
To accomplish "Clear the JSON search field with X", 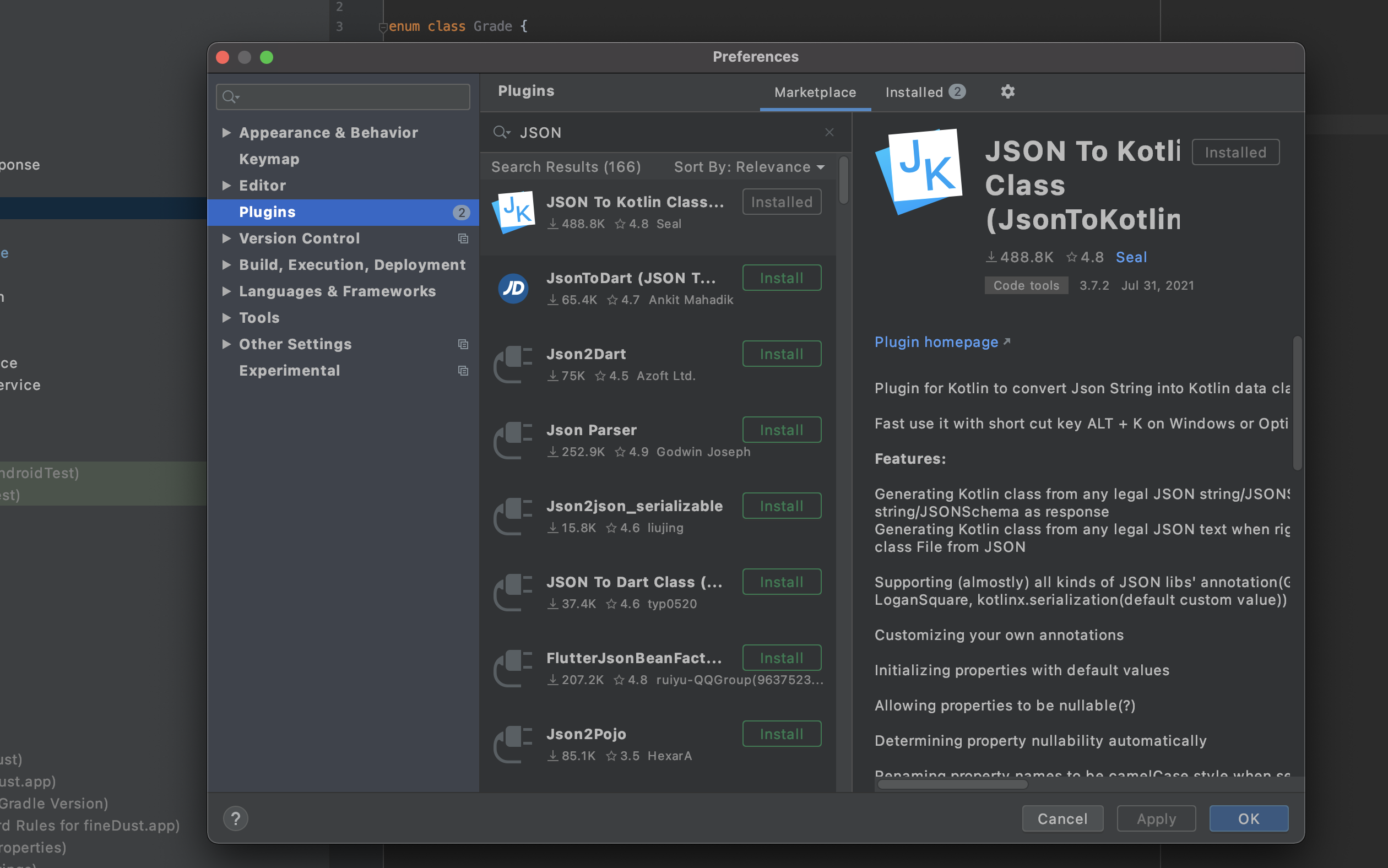I will [x=829, y=133].
